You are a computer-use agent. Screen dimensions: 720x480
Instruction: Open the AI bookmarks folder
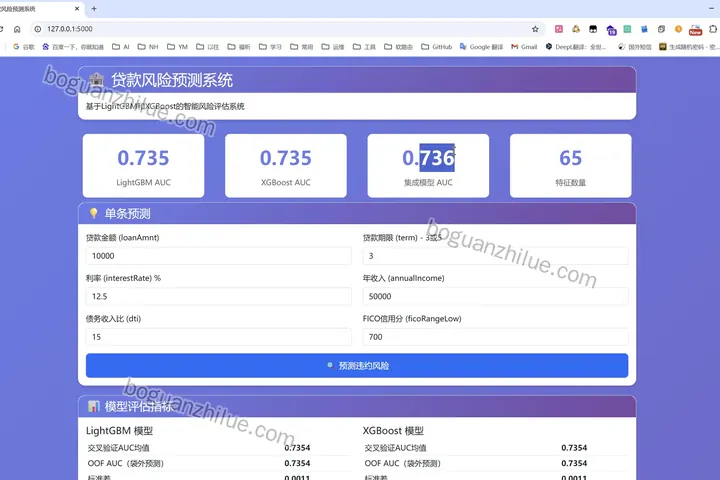coord(121,47)
